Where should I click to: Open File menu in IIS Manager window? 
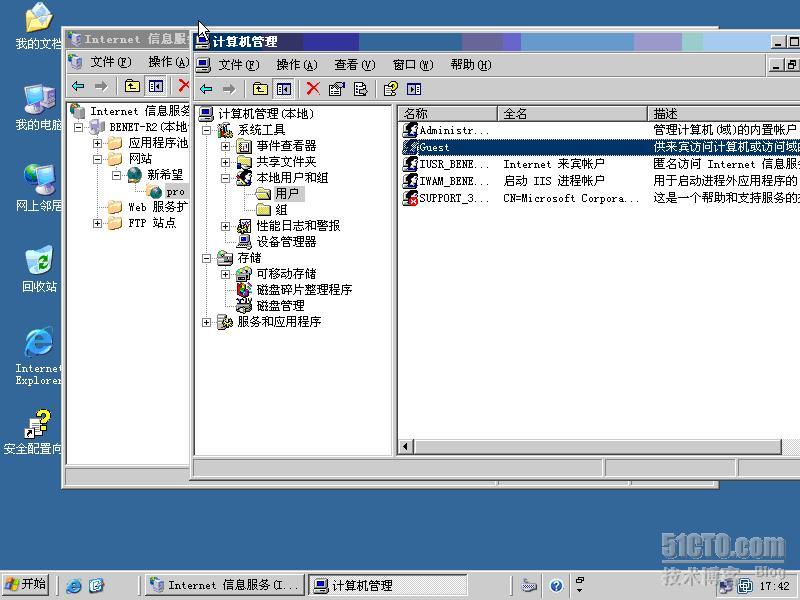coord(111,62)
